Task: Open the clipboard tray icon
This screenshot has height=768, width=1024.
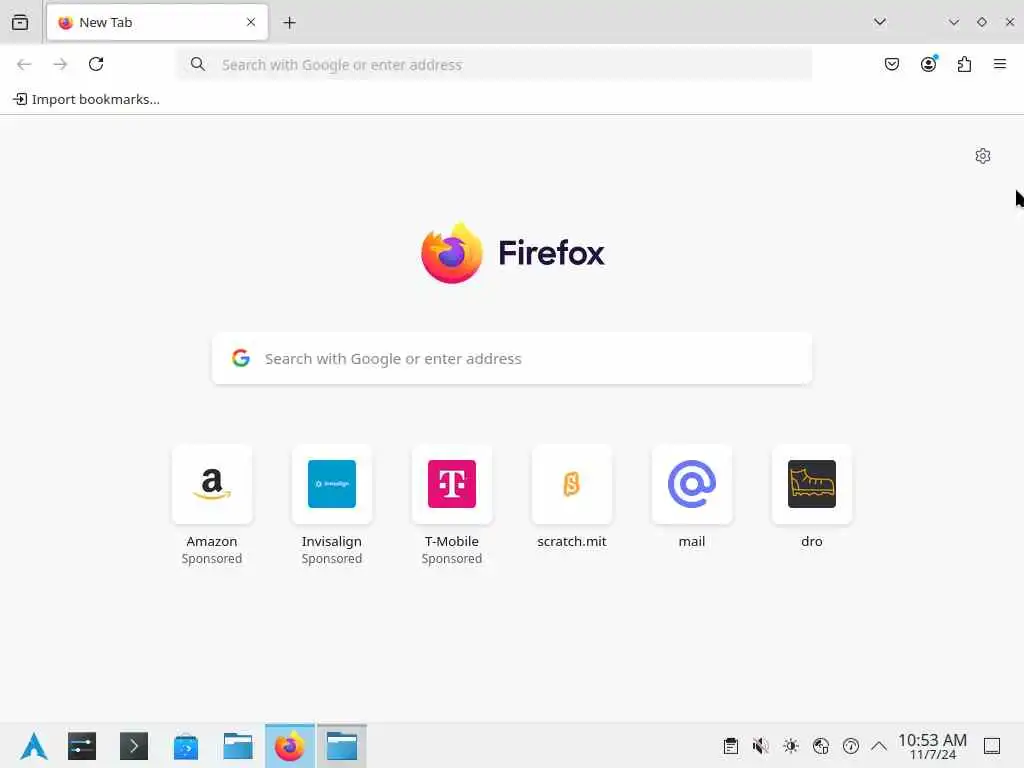Action: 731,746
